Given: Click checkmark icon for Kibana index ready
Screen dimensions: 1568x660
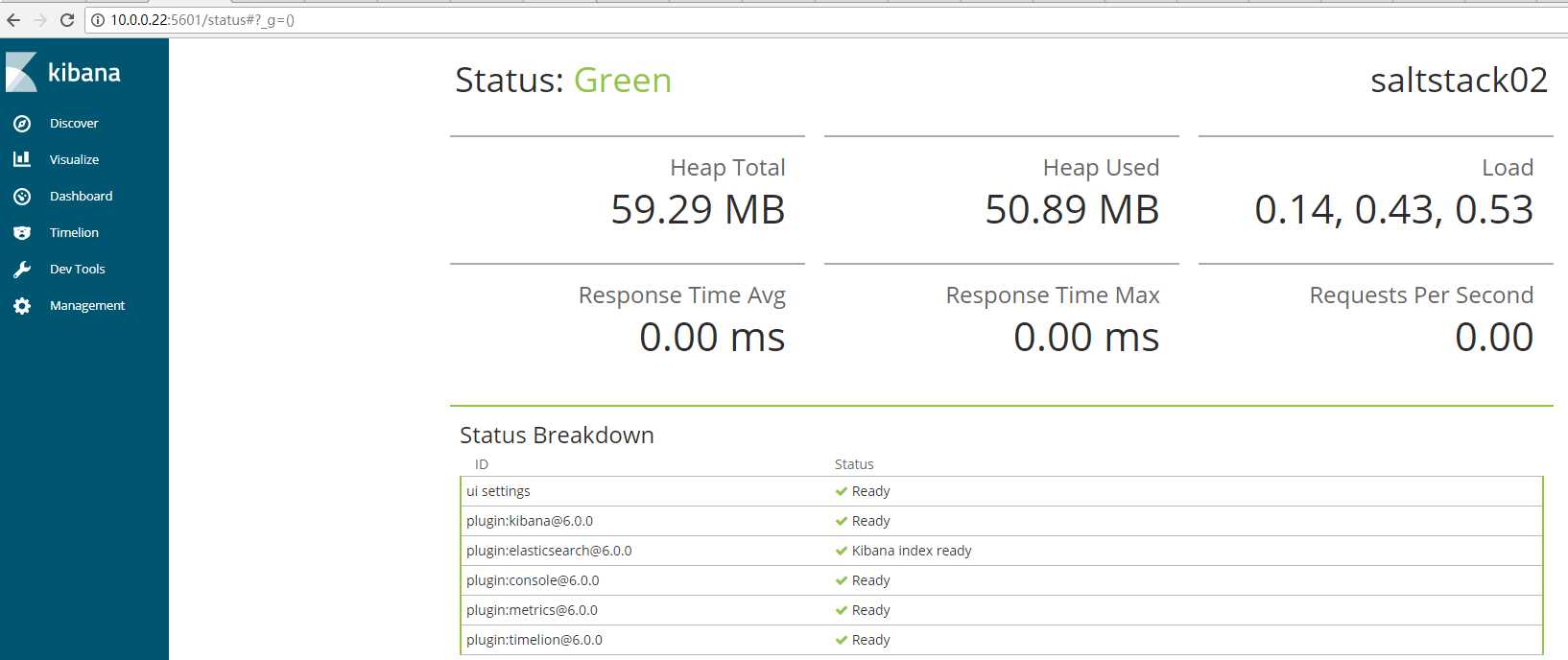Looking at the screenshot, I should coord(842,551).
